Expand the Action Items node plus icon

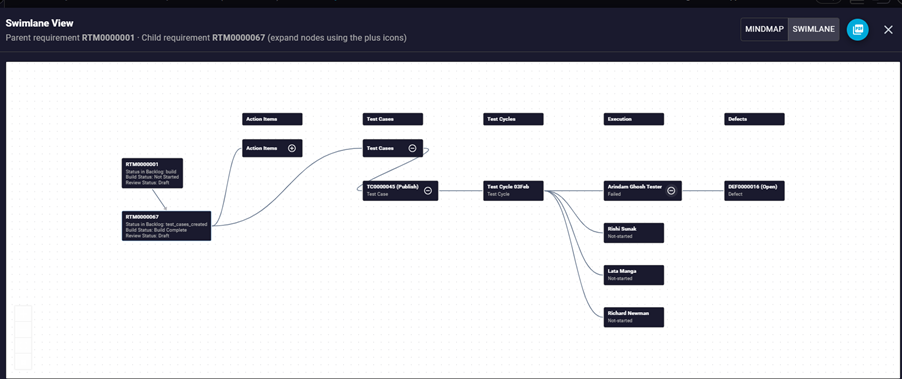click(292, 148)
